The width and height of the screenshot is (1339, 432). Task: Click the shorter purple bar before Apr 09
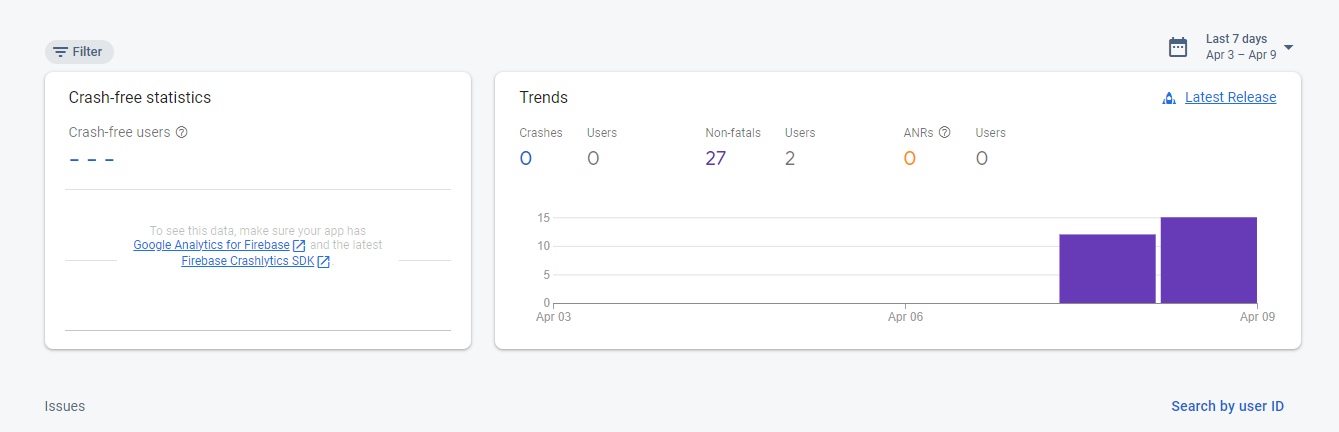click(x=1107, y=268)
